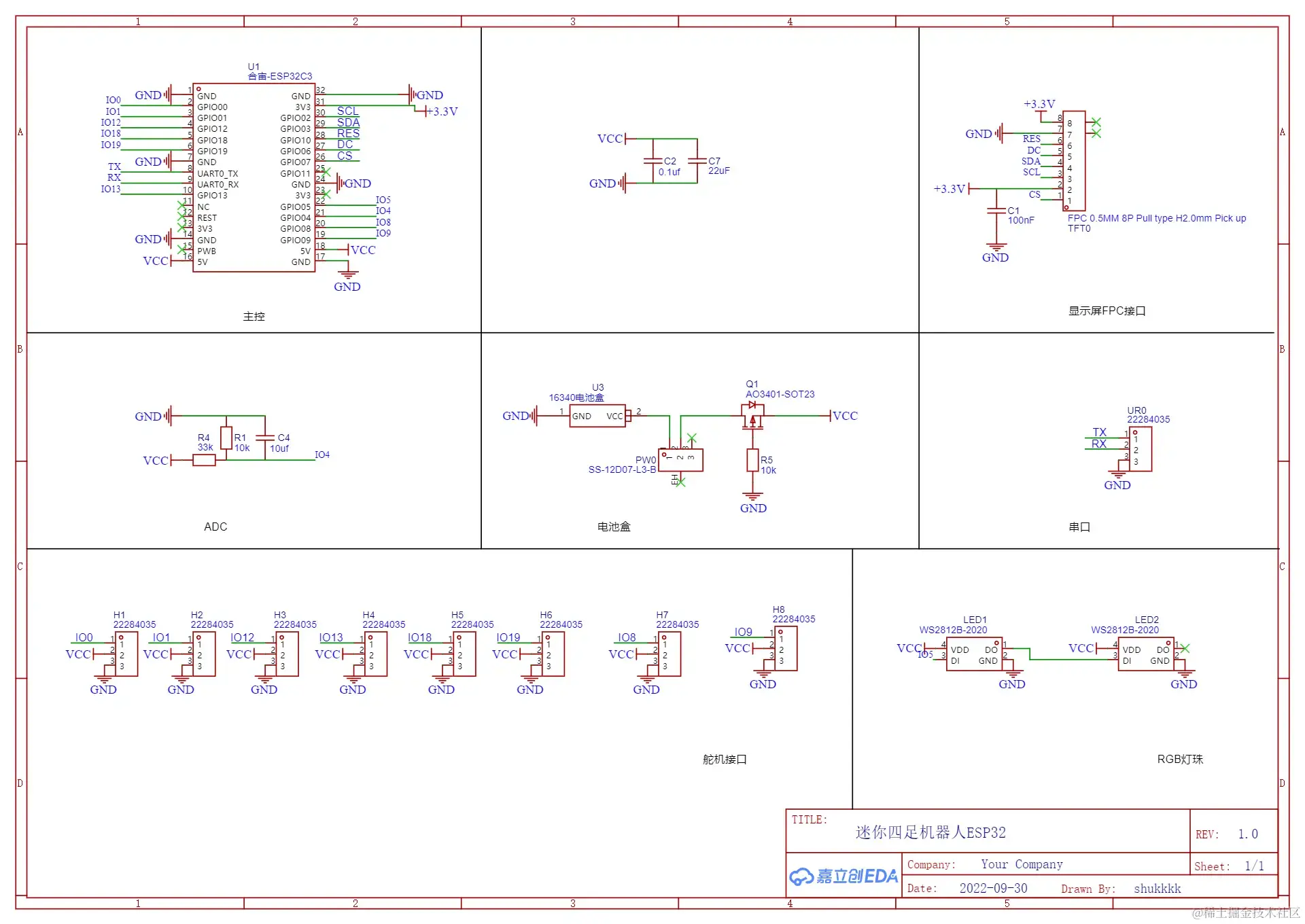Click the SCL net label on U1
1305x924 pixels.
(x=347, y=111)
